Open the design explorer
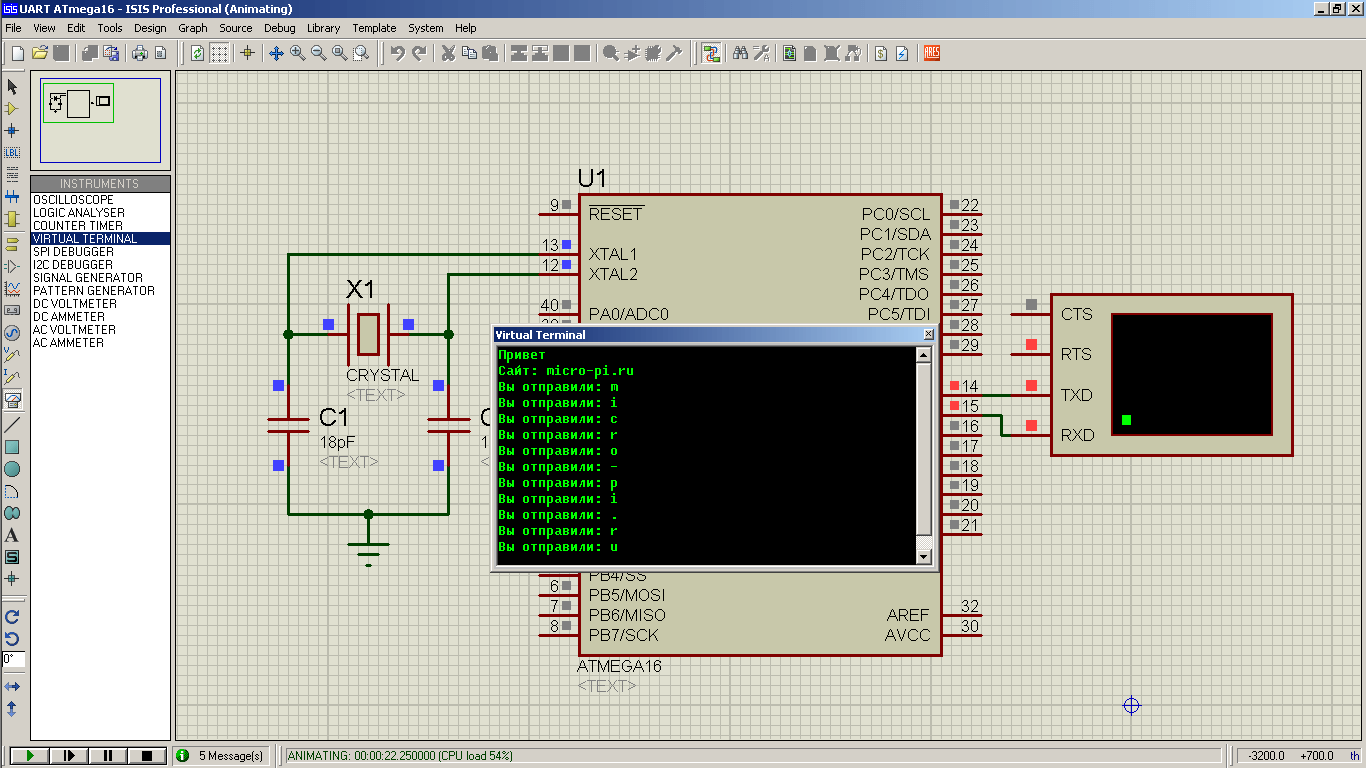 click(x=789, y=53)
